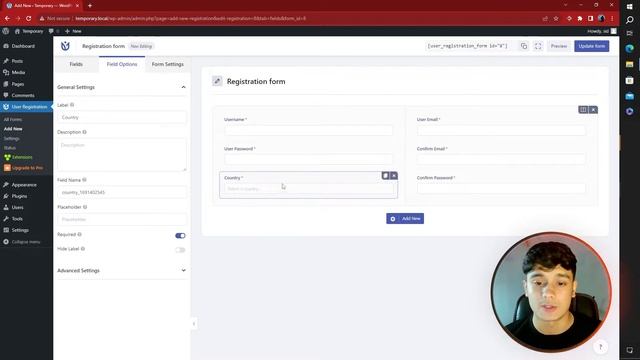Open help question mark button

600,347
